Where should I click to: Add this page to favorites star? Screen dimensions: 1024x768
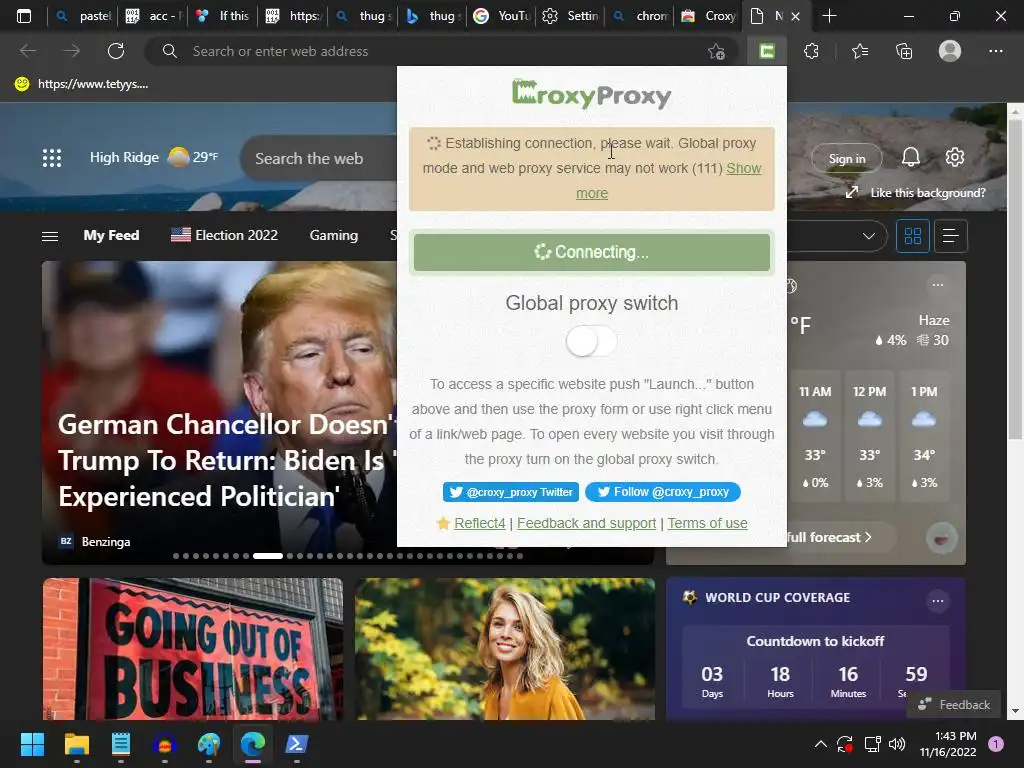click(x=717, y=52)
